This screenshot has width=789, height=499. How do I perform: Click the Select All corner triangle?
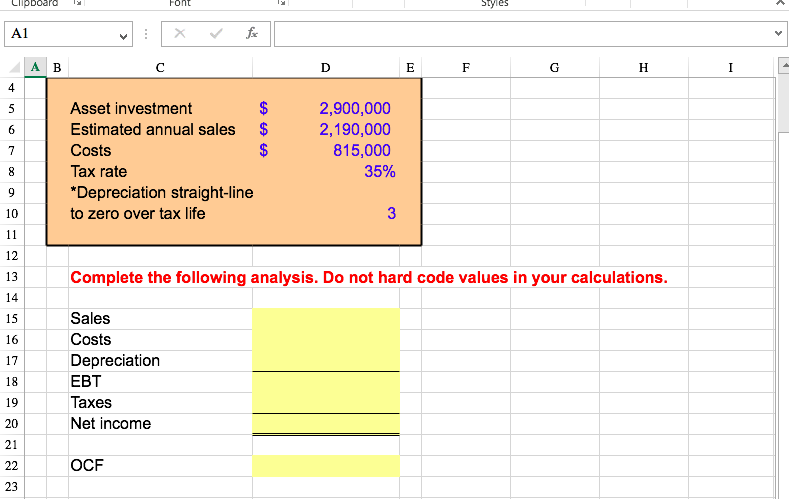point(15,68)
